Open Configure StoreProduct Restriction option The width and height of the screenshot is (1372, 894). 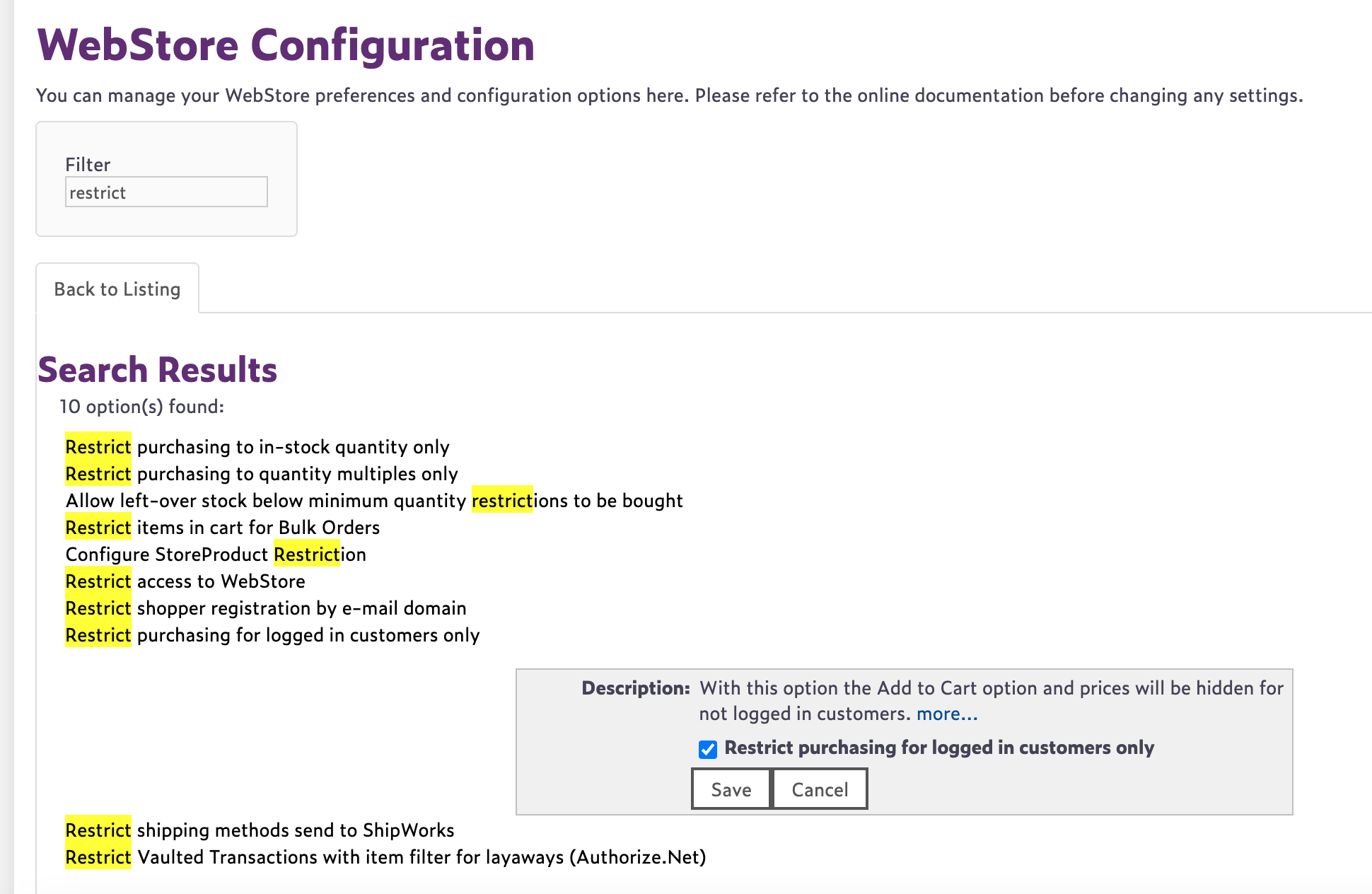point(216,555)
